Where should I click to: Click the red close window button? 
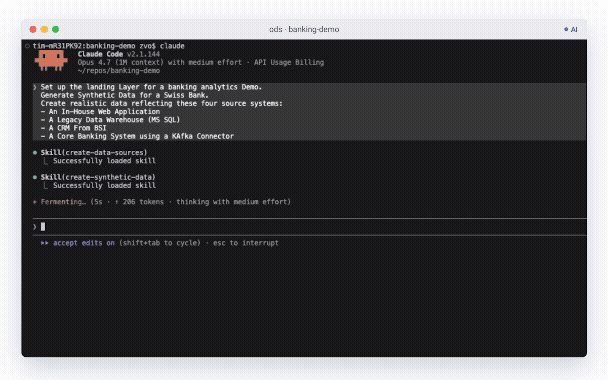(33, 29)
